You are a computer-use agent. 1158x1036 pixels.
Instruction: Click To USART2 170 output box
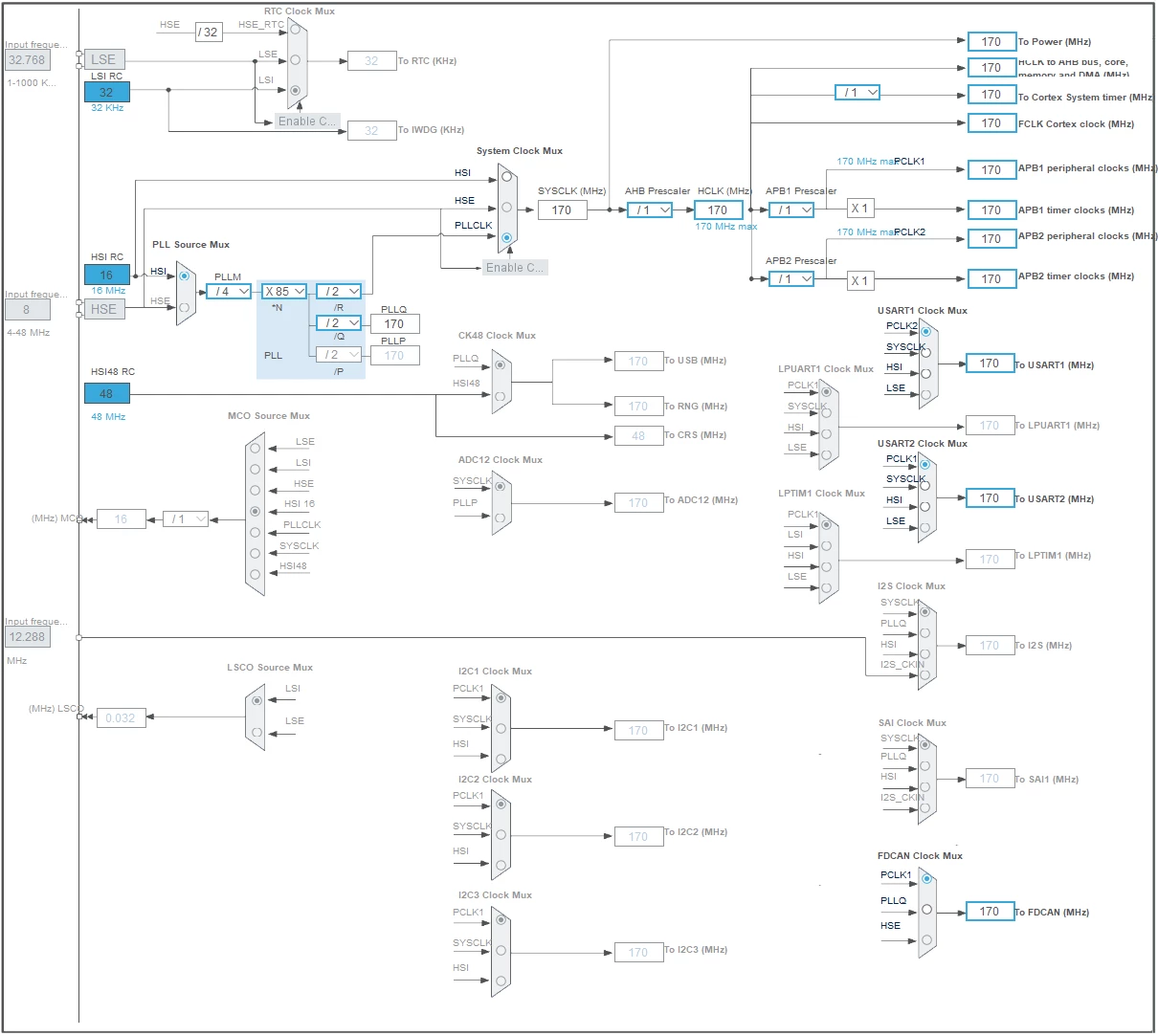point(990,497)
